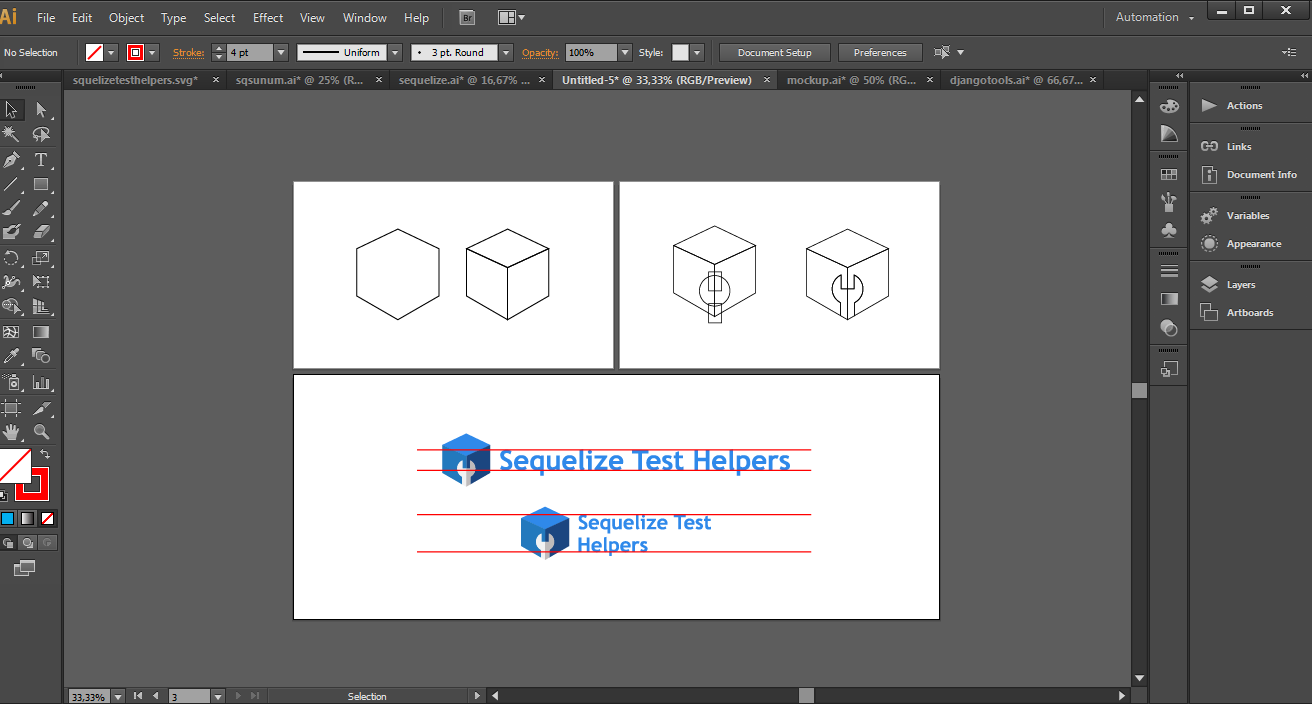Select the Hand tool
Screen dimensions: 1312x704
tap(12, 432)
